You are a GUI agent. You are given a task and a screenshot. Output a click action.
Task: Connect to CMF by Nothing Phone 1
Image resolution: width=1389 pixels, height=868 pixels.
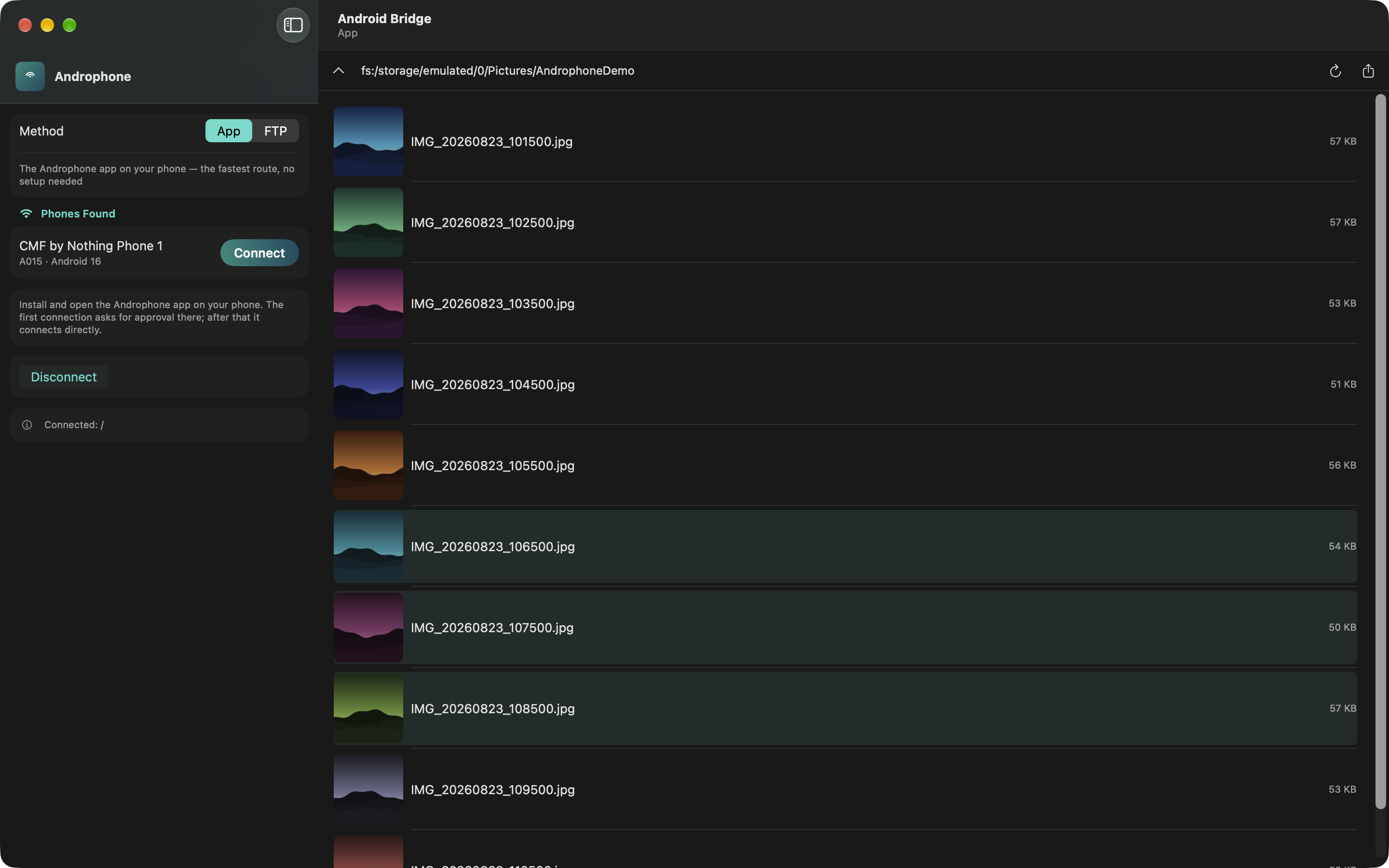point(259,253)
